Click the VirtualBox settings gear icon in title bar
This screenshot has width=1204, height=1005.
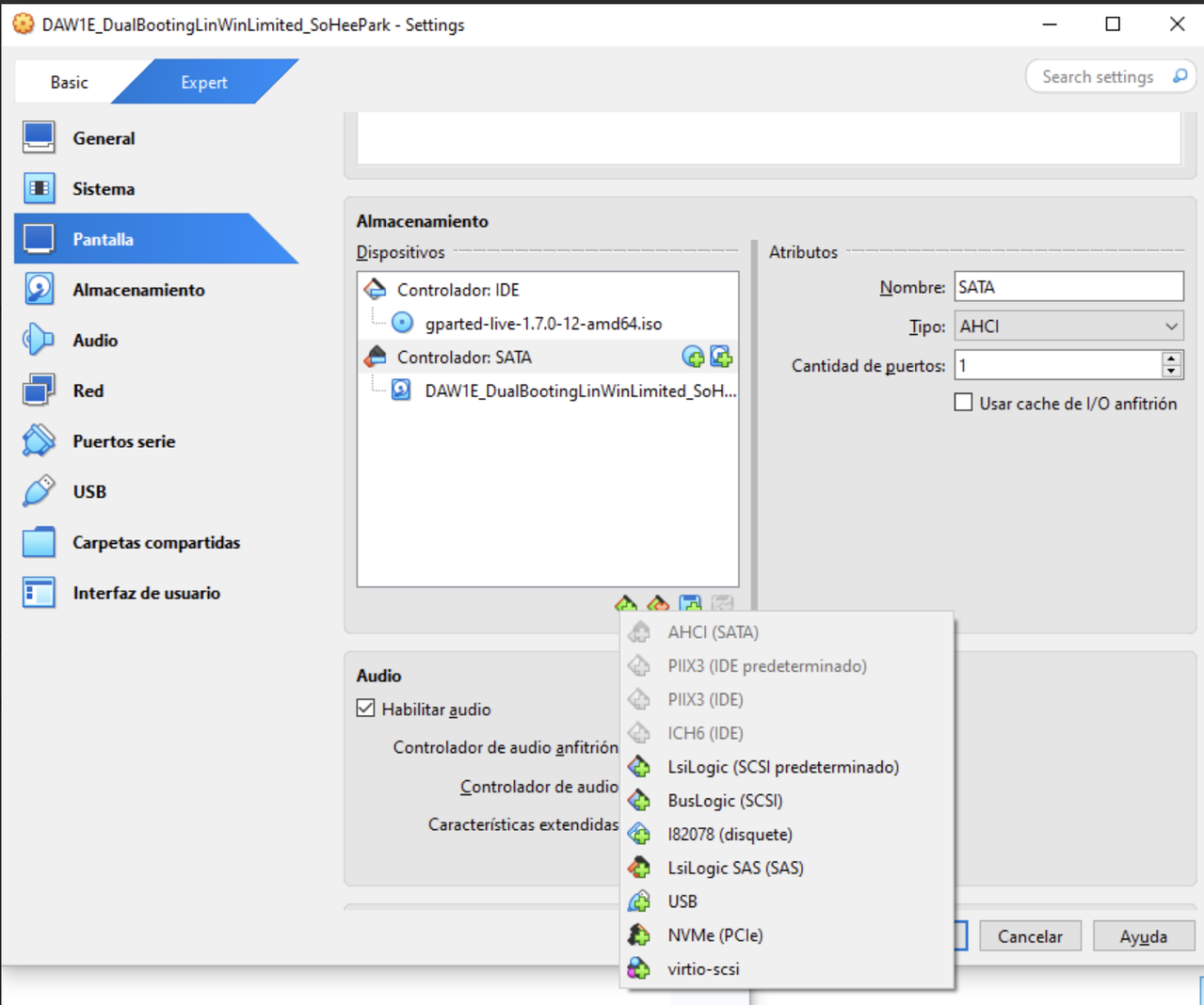pos(24,24)
